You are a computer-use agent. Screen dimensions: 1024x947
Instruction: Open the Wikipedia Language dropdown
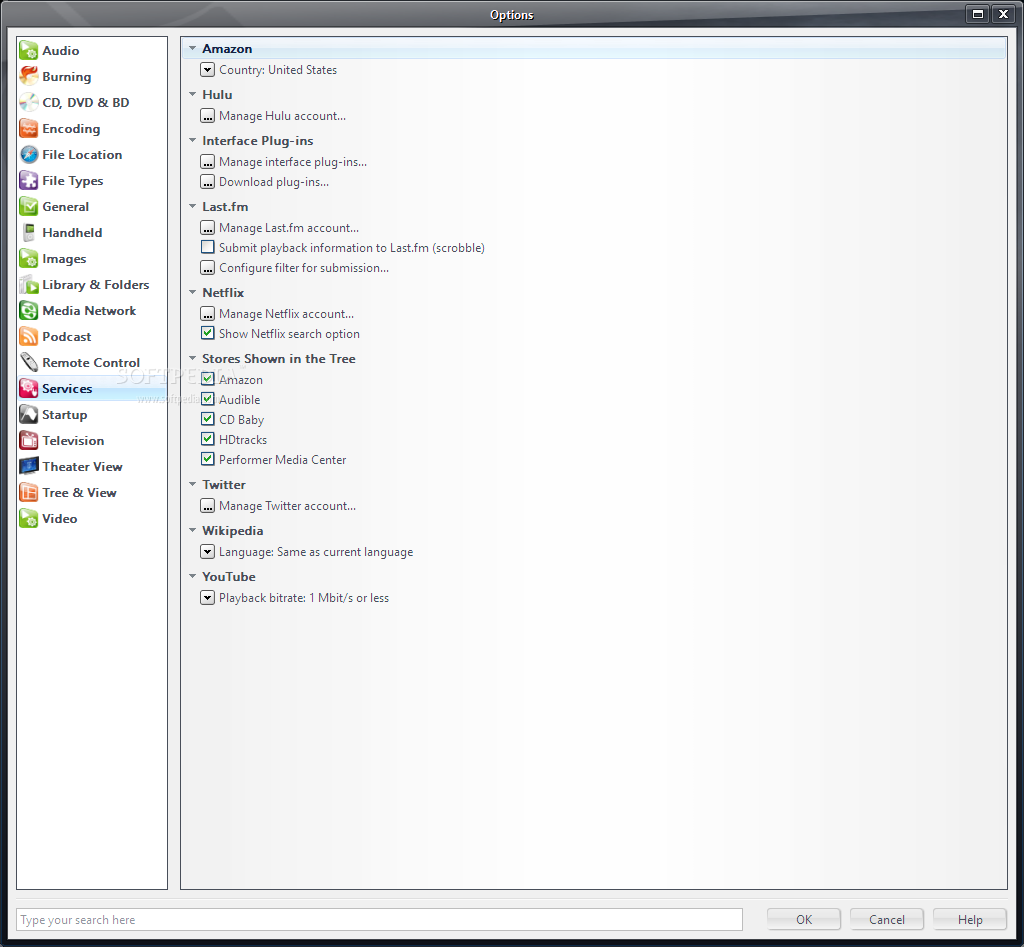pos(208,552)
